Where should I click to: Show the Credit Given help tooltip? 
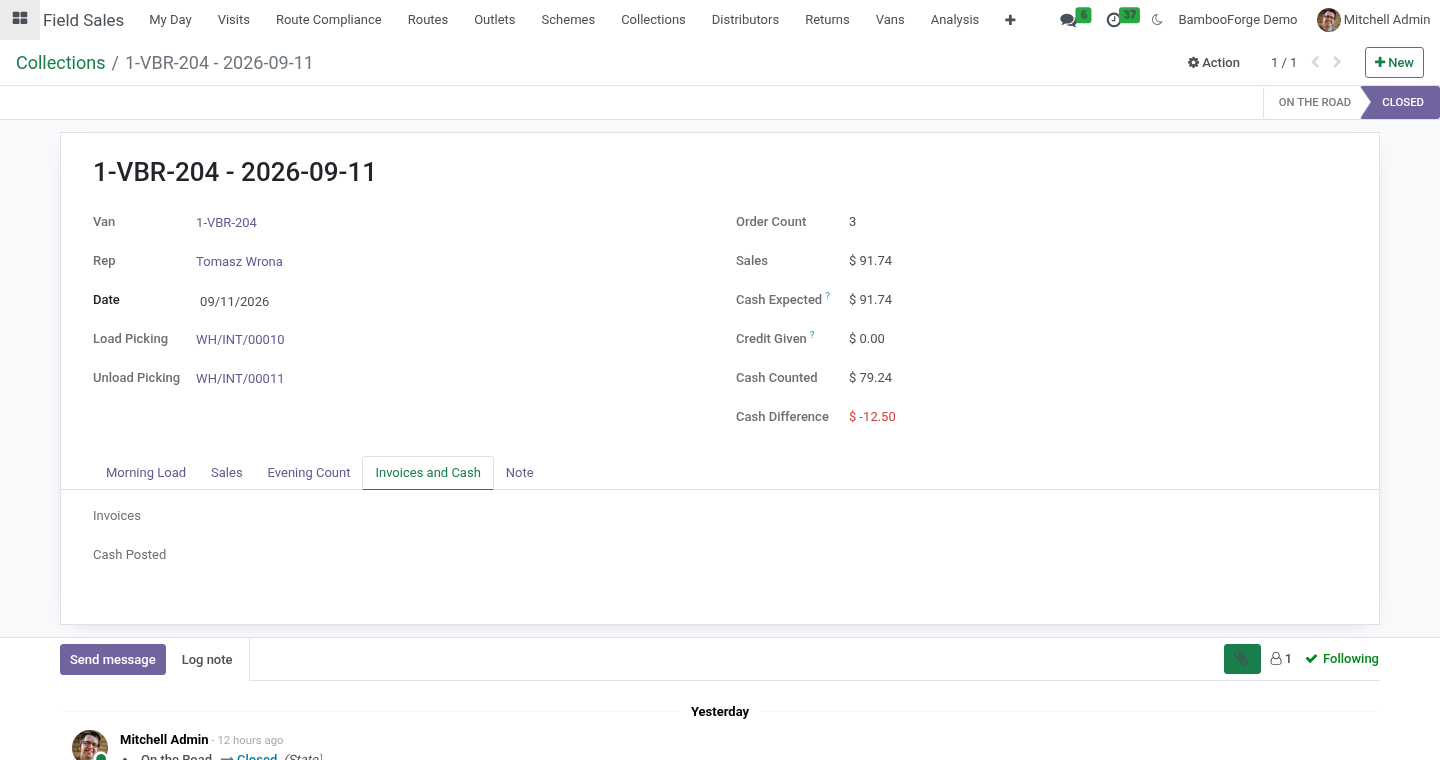click(x=812, y=335)
